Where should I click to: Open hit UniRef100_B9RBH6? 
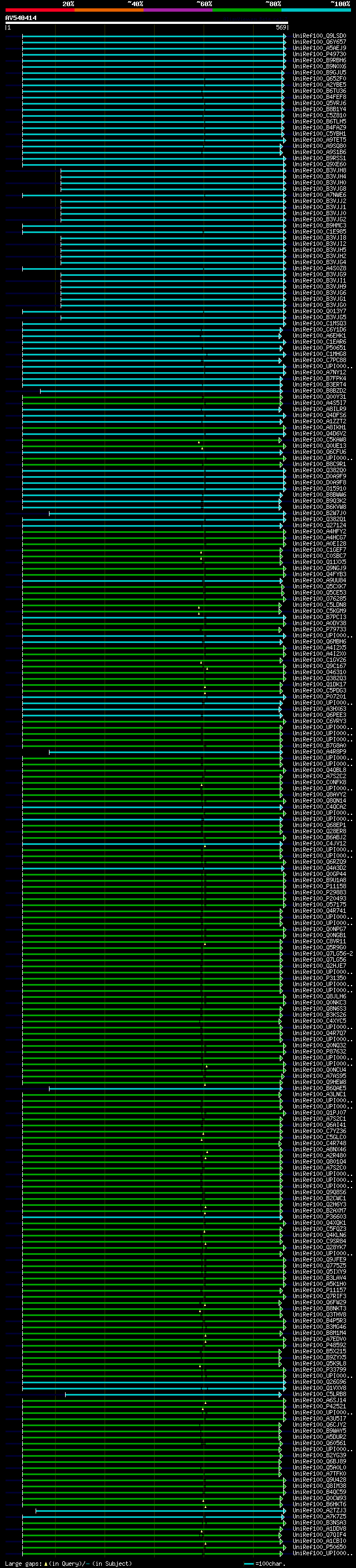[x=319, y=60]
